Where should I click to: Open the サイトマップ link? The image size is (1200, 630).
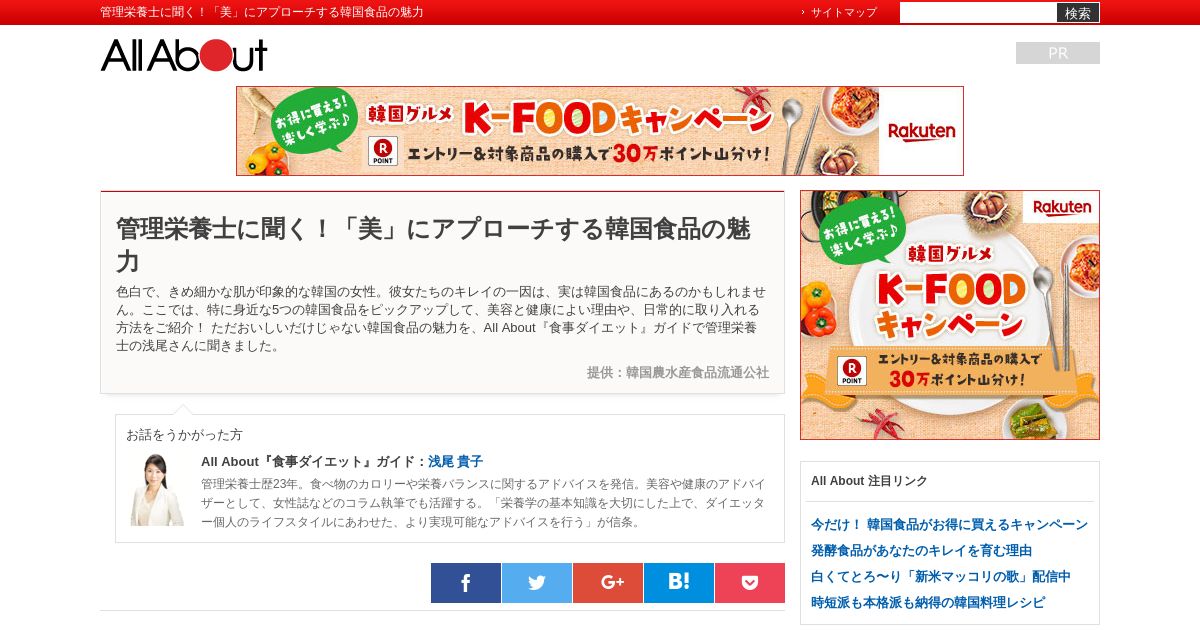843,13
